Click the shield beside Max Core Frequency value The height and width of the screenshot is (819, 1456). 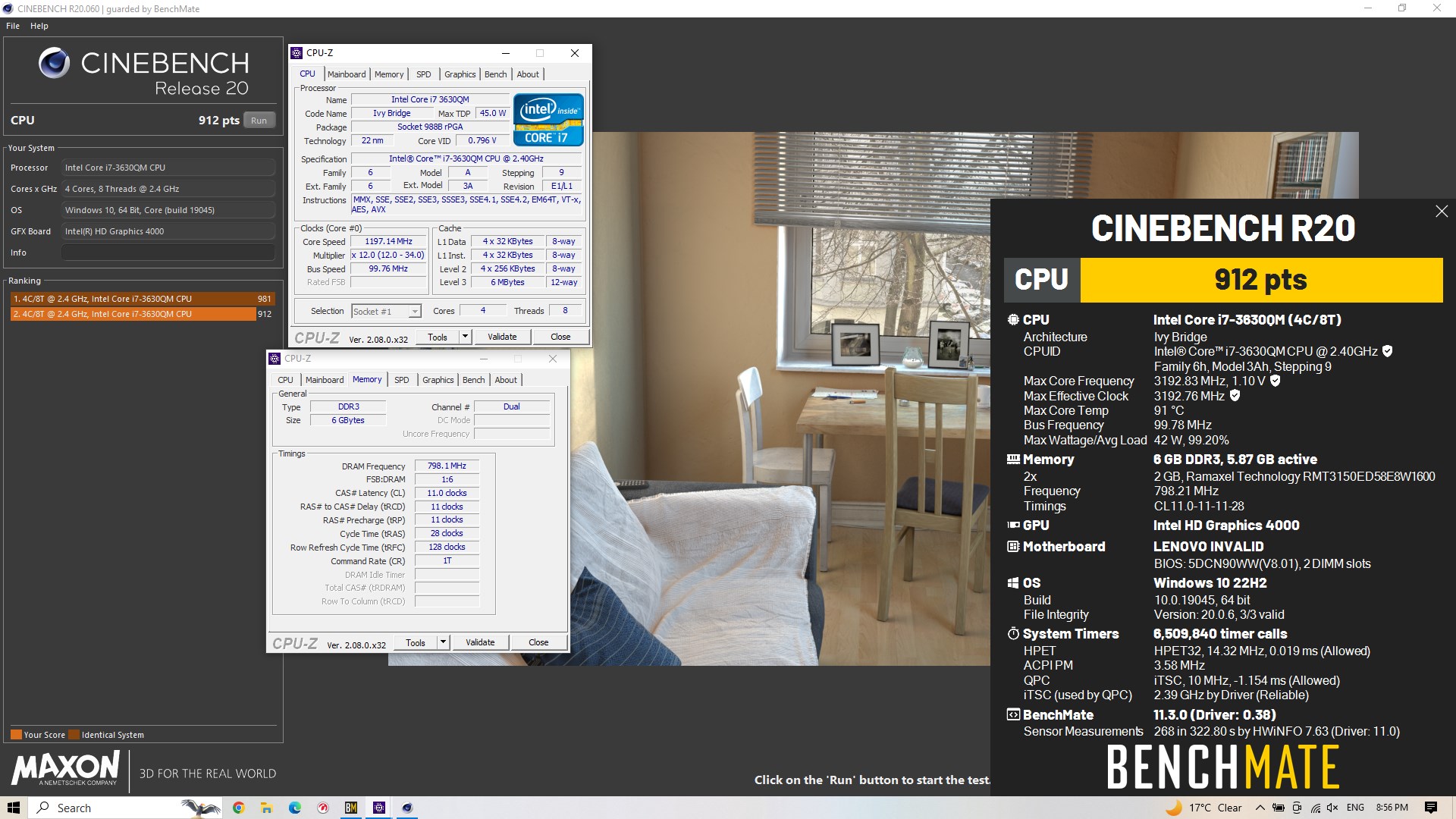pyautogui.click(x=1275, y=381)
